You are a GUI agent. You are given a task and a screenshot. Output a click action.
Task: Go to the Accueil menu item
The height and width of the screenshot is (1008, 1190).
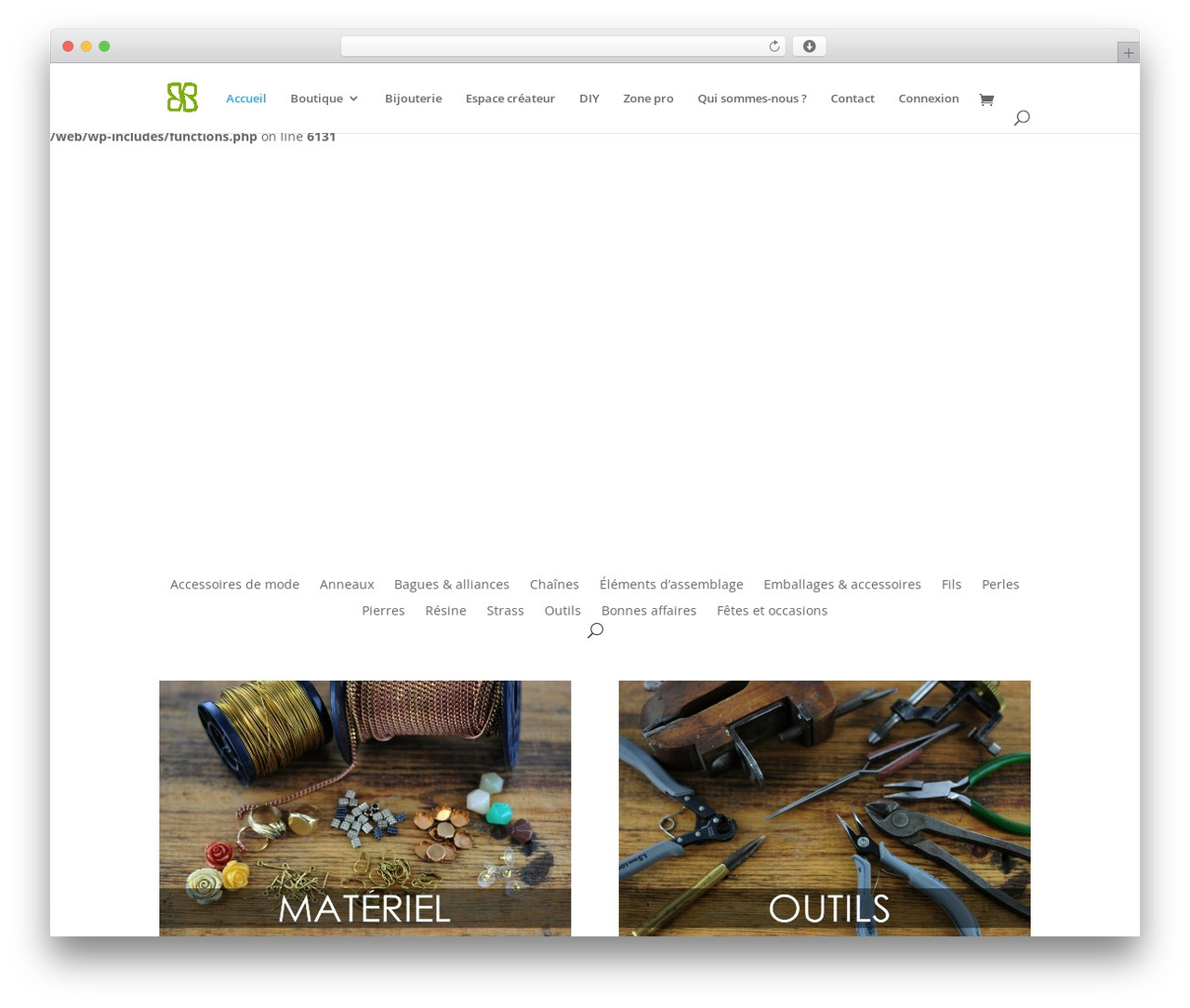[246, 99]
